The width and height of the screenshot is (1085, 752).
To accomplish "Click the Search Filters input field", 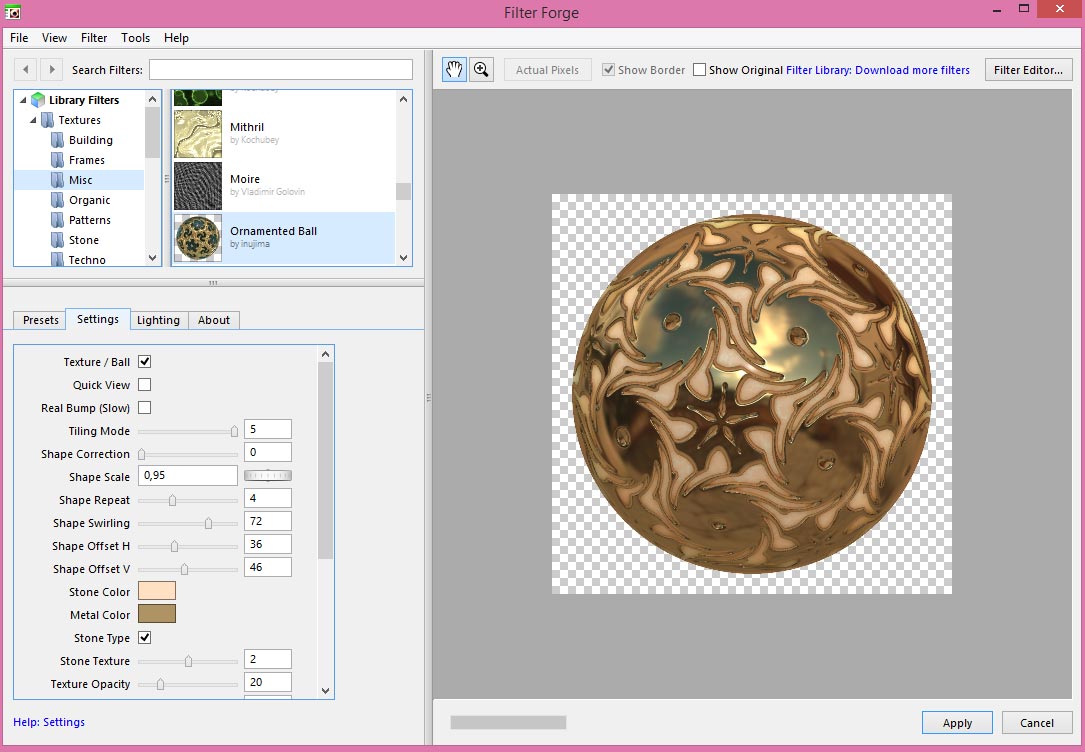I will click(280, 70).
